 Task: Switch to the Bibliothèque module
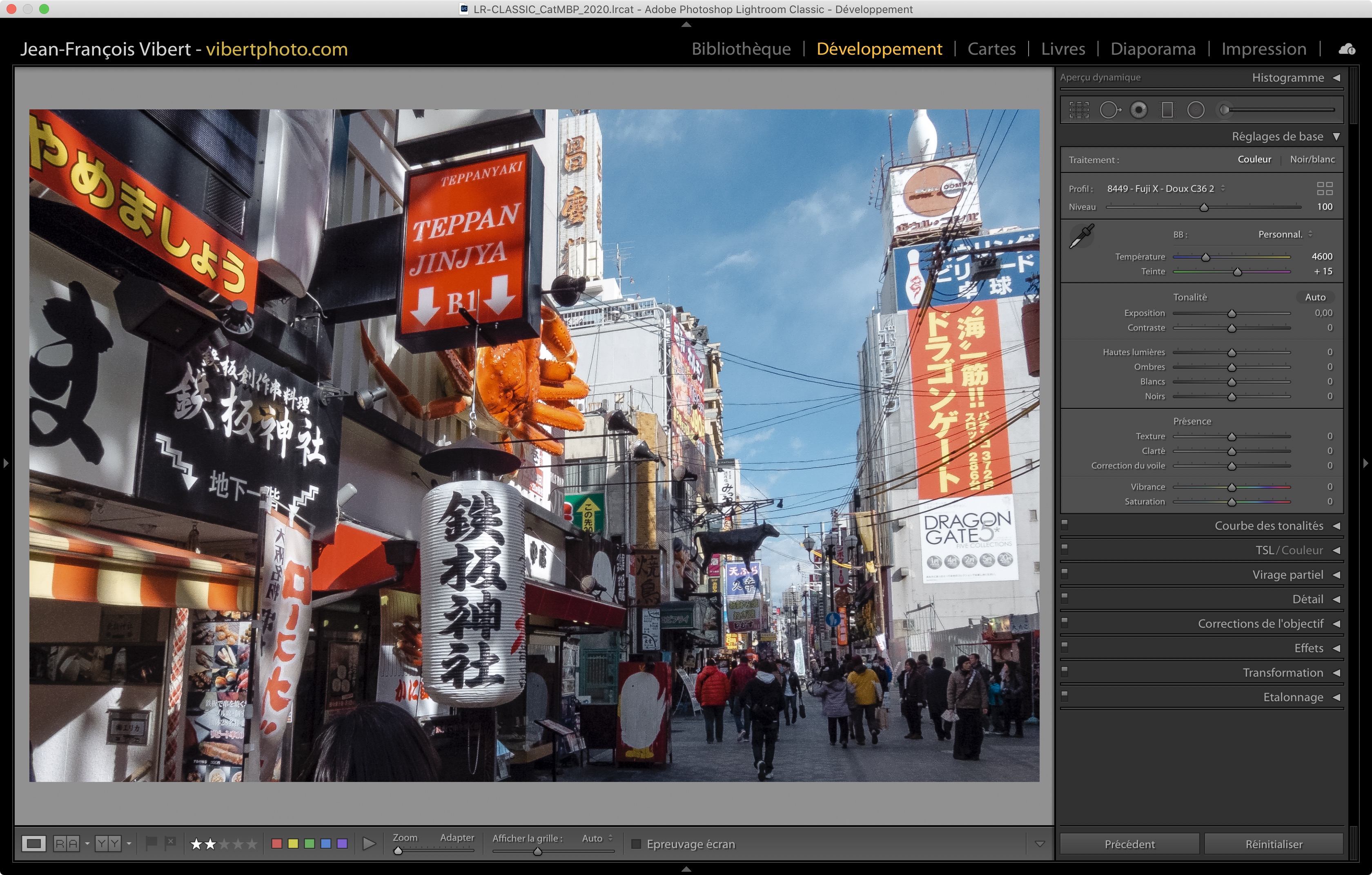741,49
